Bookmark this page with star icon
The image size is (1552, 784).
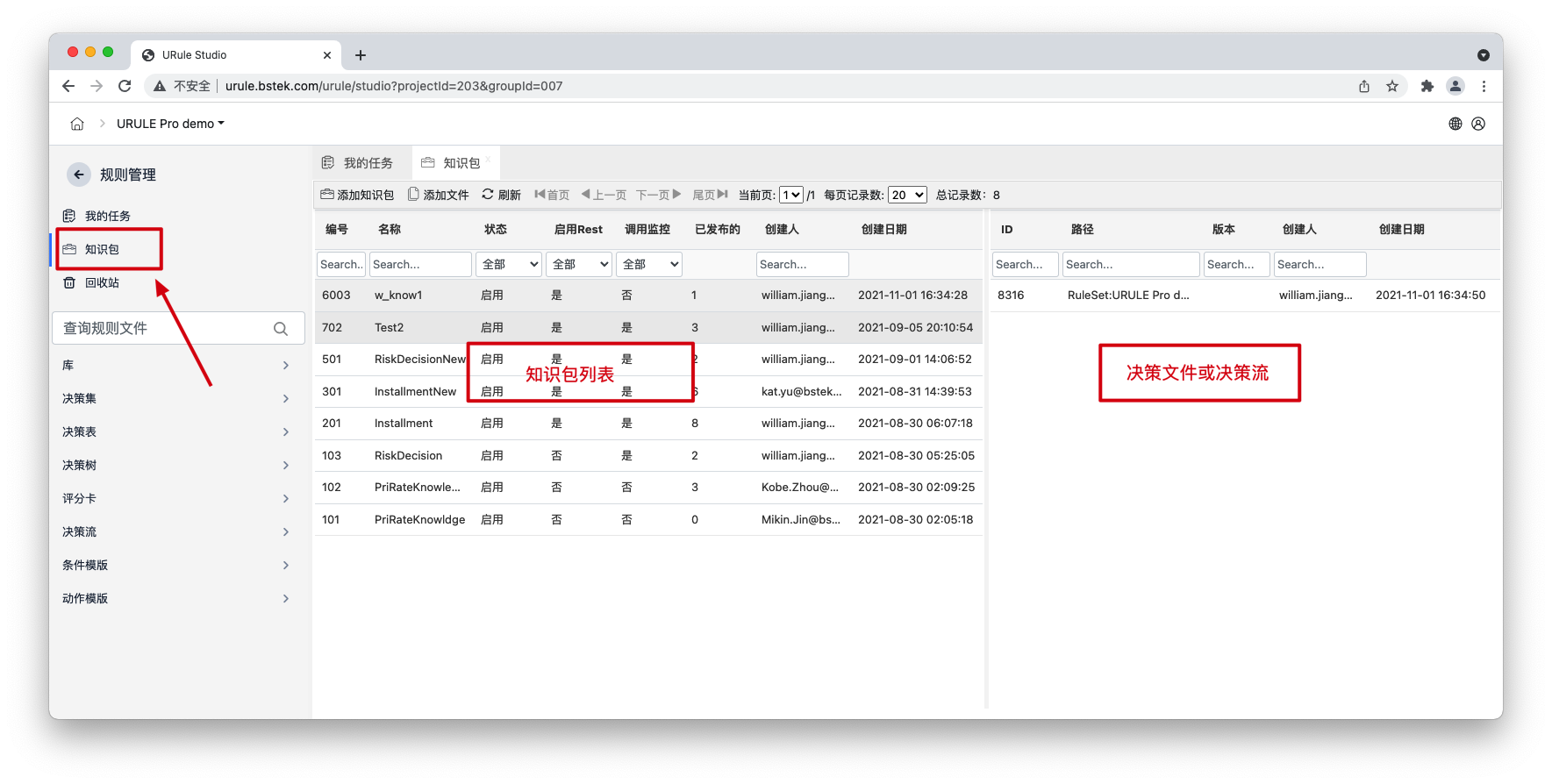(x=1392, y=86)
